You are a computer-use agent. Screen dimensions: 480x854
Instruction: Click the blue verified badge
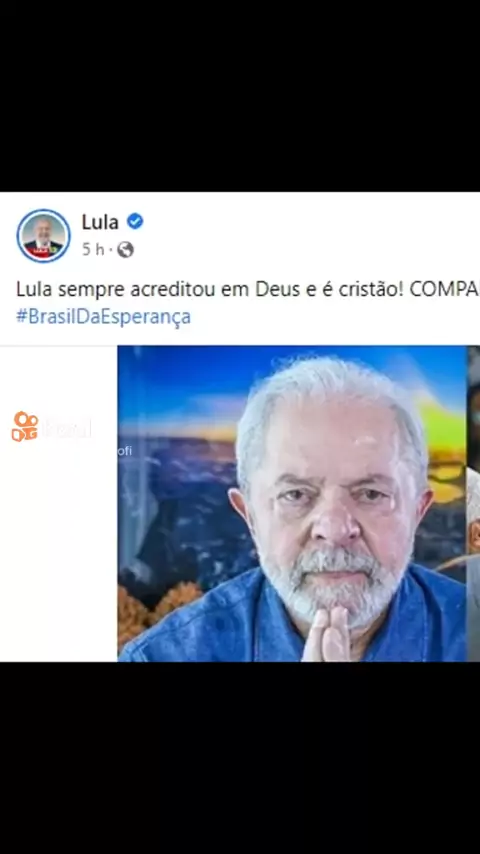(135, 221)
